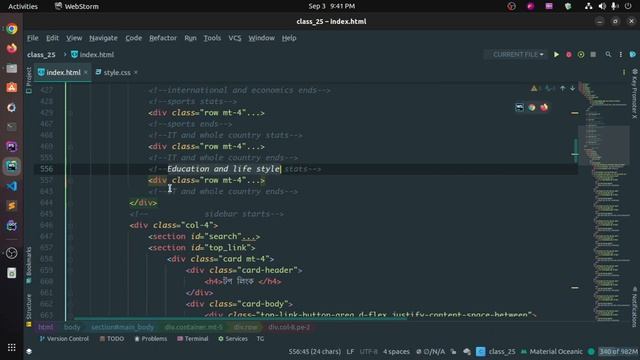Switch to the style.css editor tab
The height and width of the screenshot is (360, 640).
(117, 73)
